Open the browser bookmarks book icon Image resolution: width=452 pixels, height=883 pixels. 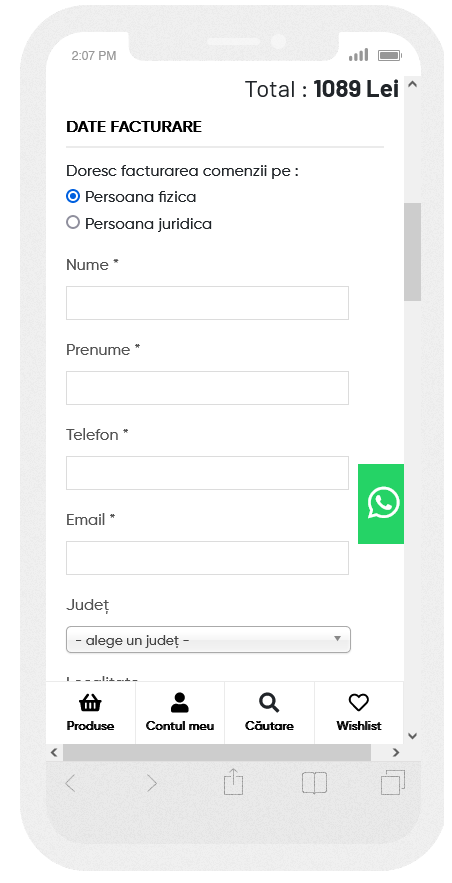coord(314,783)
